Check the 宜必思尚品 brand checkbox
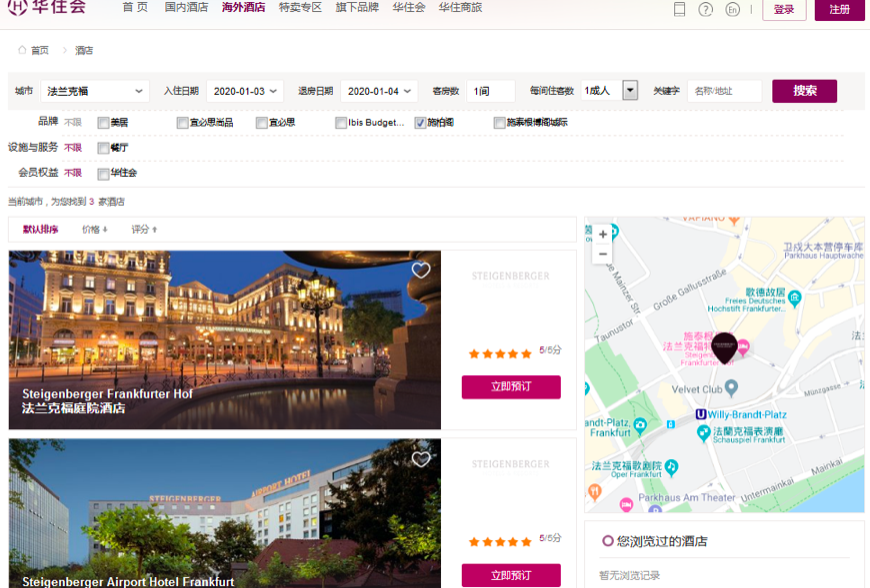Image resolution: width=870 pixels, height=588 pixels. [x=183, y=123]
